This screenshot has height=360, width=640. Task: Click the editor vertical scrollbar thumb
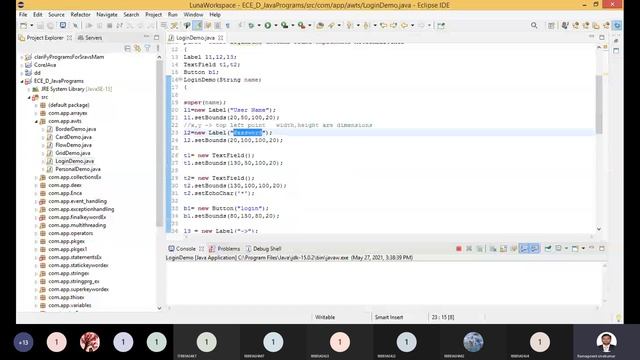(599, 104)
